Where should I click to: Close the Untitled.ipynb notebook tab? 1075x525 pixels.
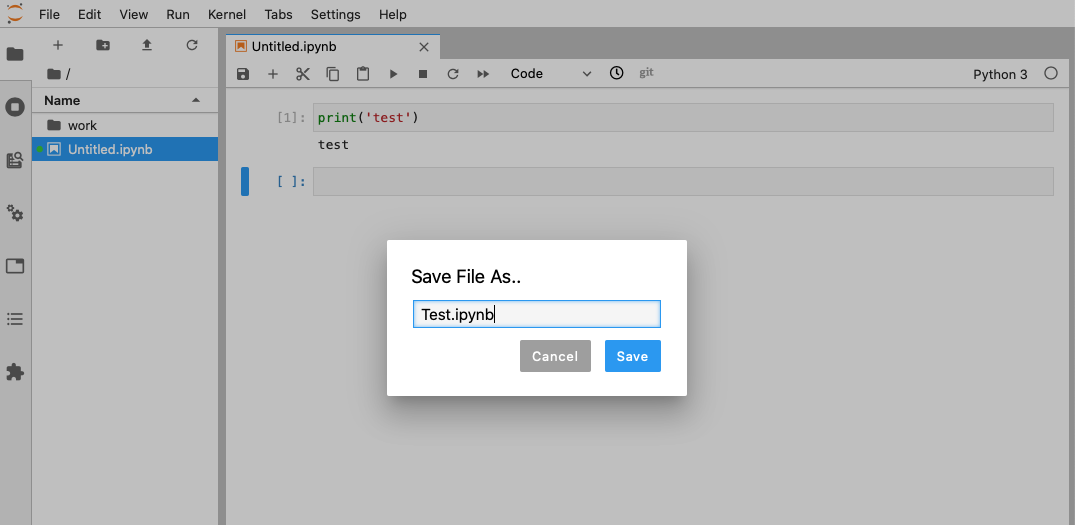[x=424, y=47]
